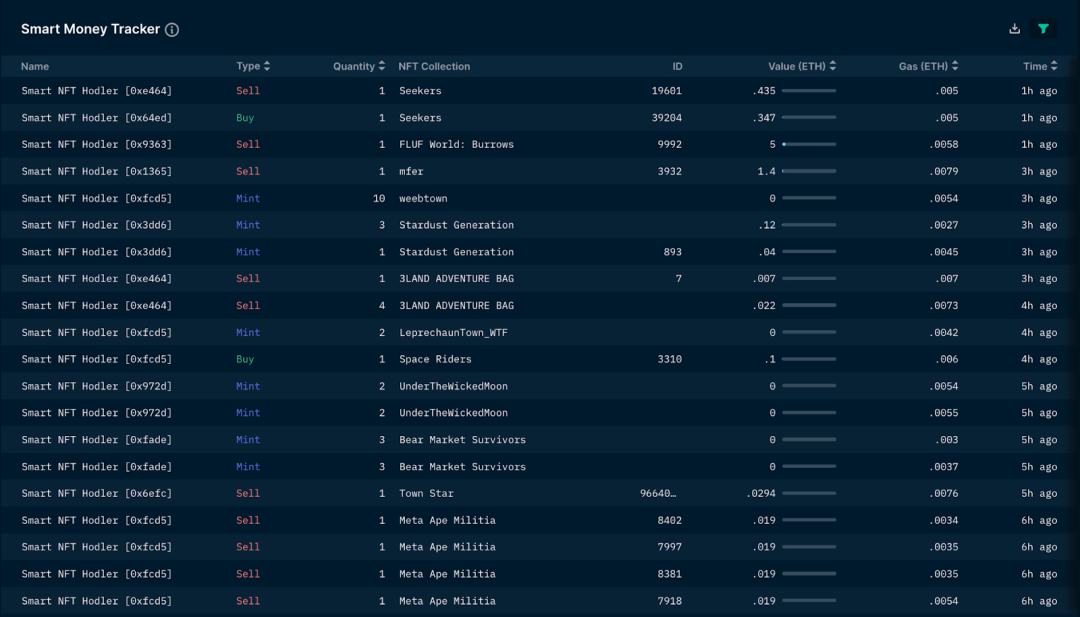Click ID 893 for Stardust Generation
The width and height of the screenshot is (1080, 617).
(673, 252)
